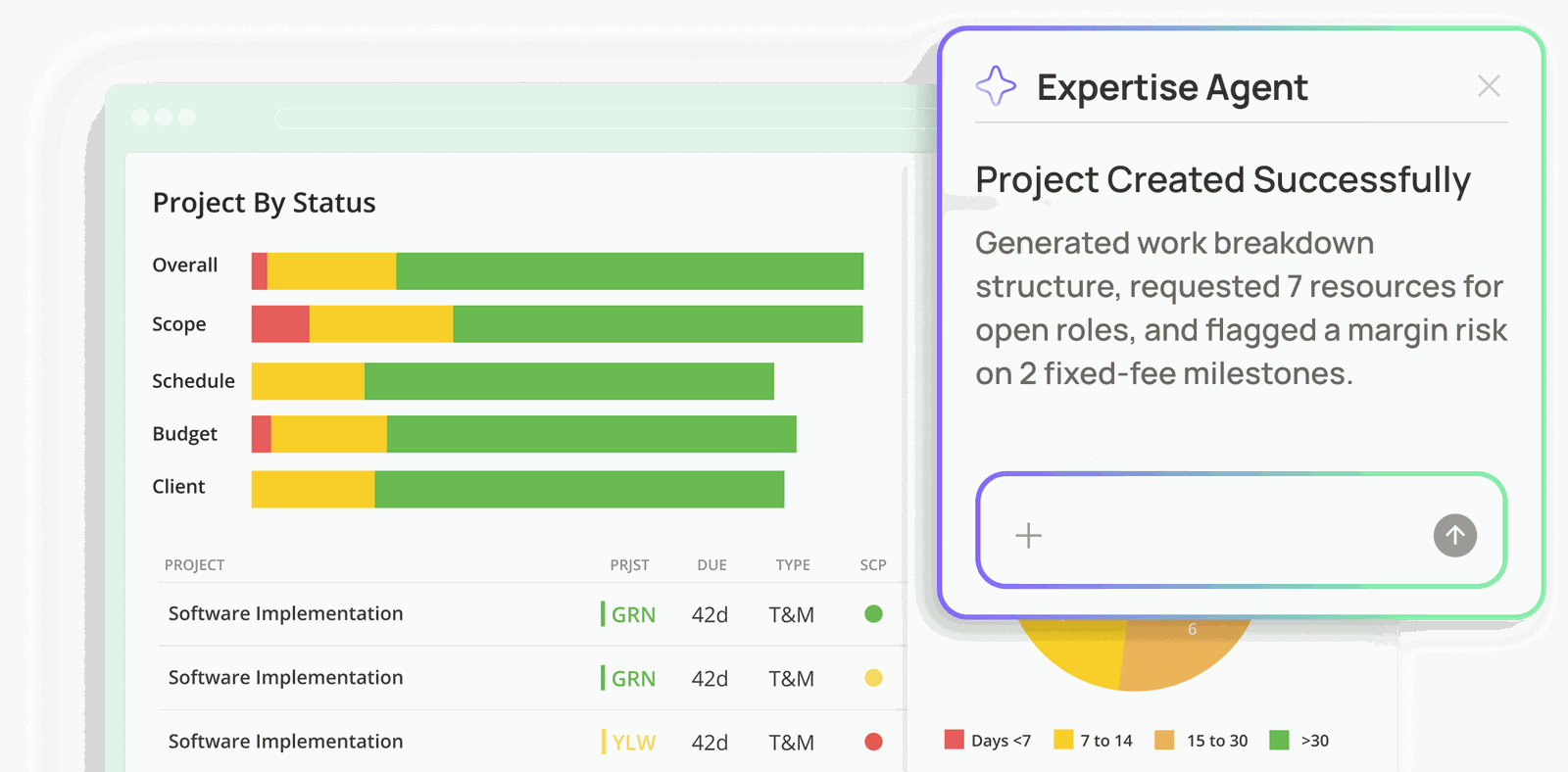Select the red Days <7 legend swatch
Viewport: 1568px width, 772px height.
click(x=955, y=740)
